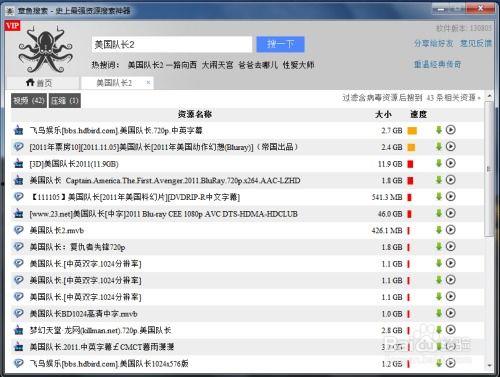The height and width of the screenshot is (377, 500).
Task: Open the 重温经典传奇 link
Action: click(x=437, y=64)
